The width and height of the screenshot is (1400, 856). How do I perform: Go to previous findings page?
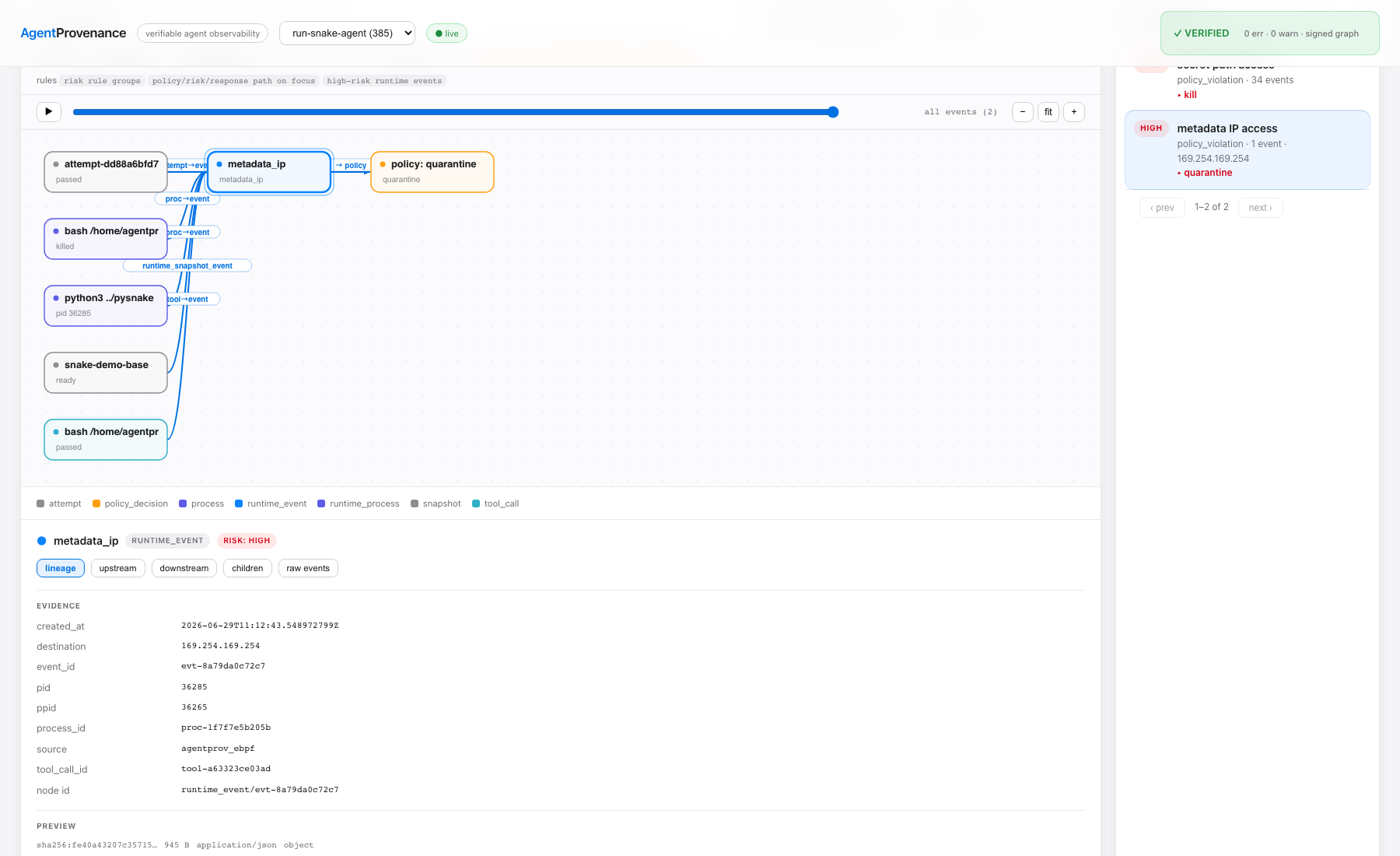(1162, 208)
